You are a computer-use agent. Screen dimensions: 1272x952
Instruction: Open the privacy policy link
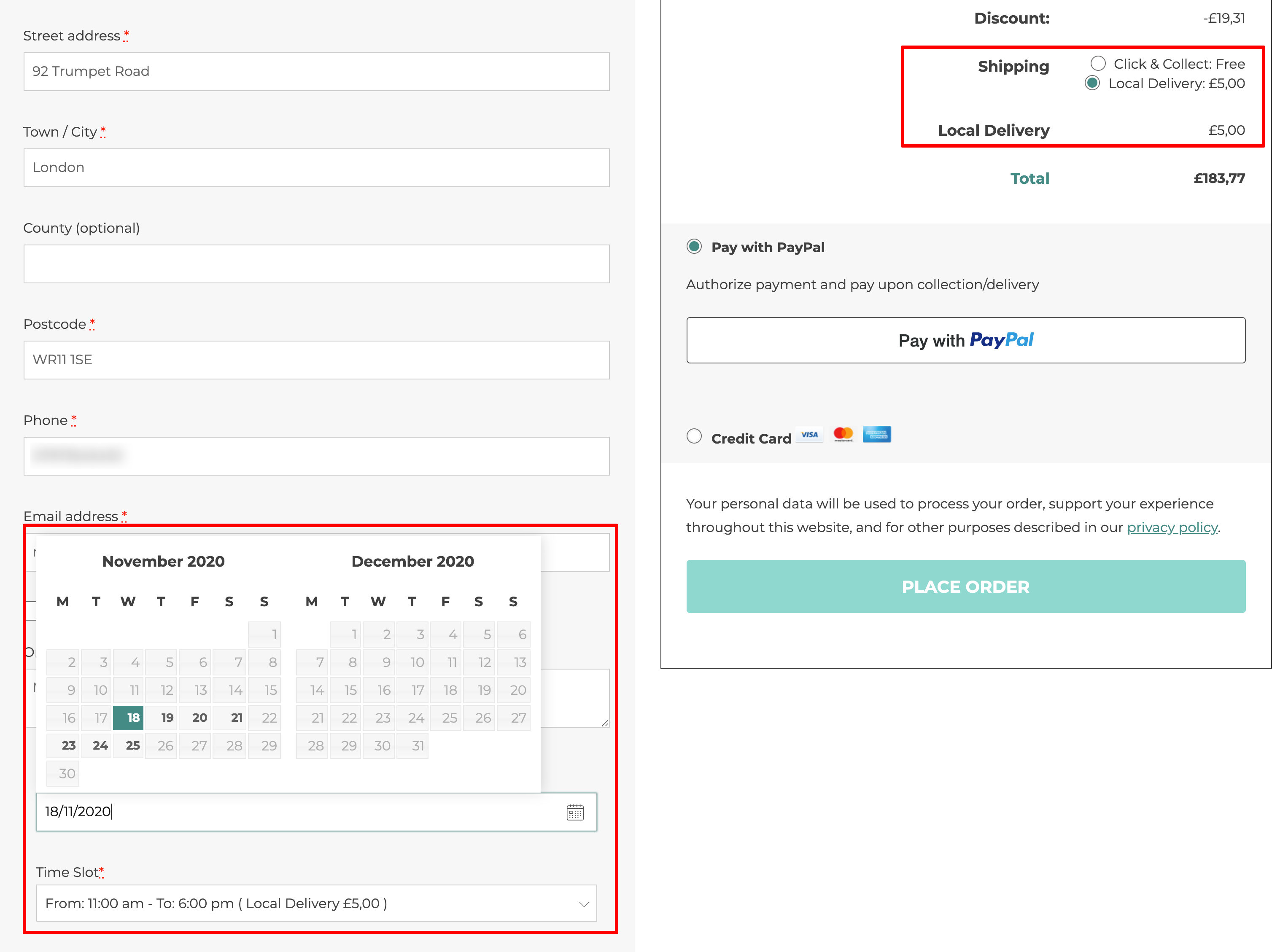point(1172,528)
